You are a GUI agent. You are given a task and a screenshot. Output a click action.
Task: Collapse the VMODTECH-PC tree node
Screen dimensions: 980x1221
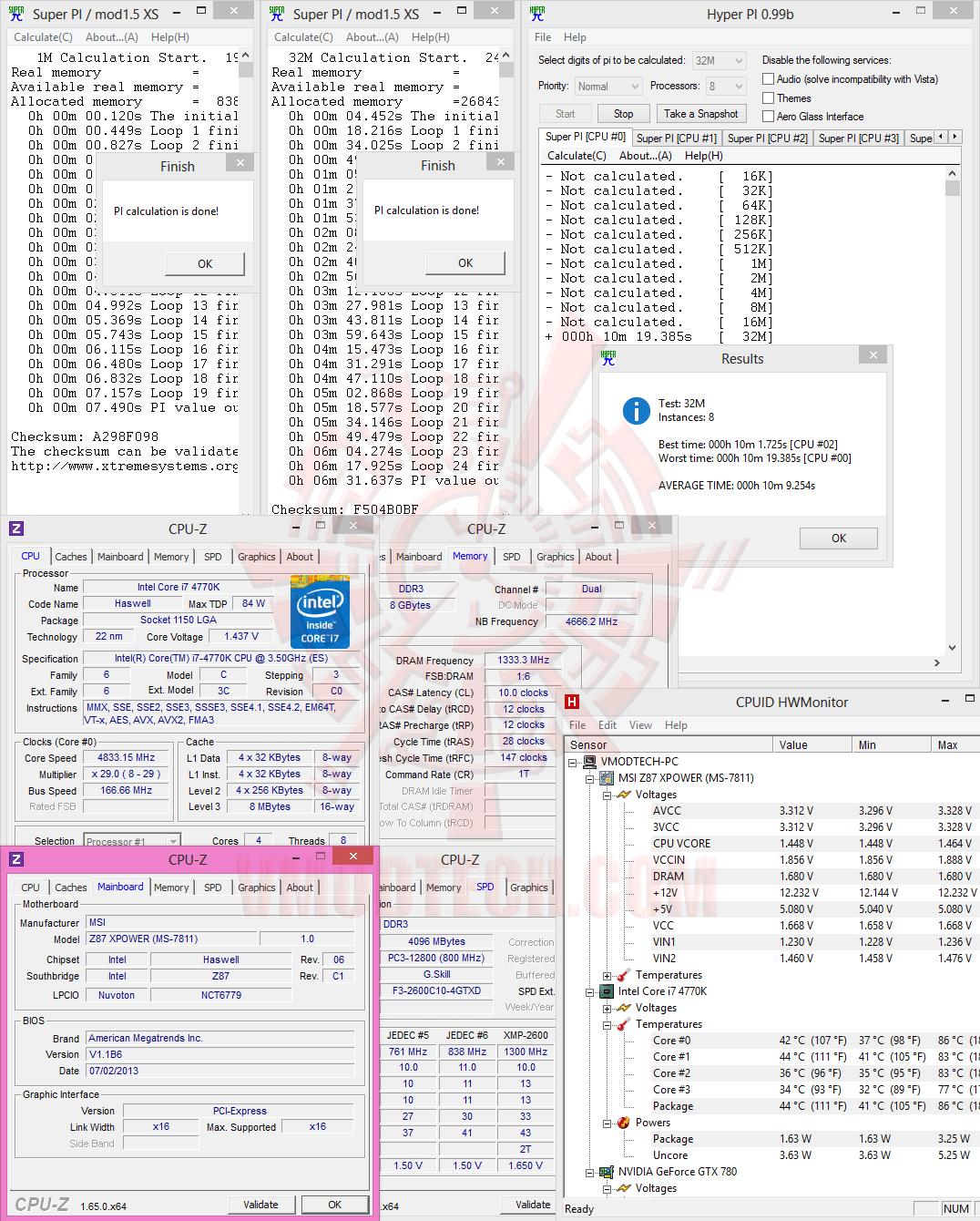tap(573, 762)
